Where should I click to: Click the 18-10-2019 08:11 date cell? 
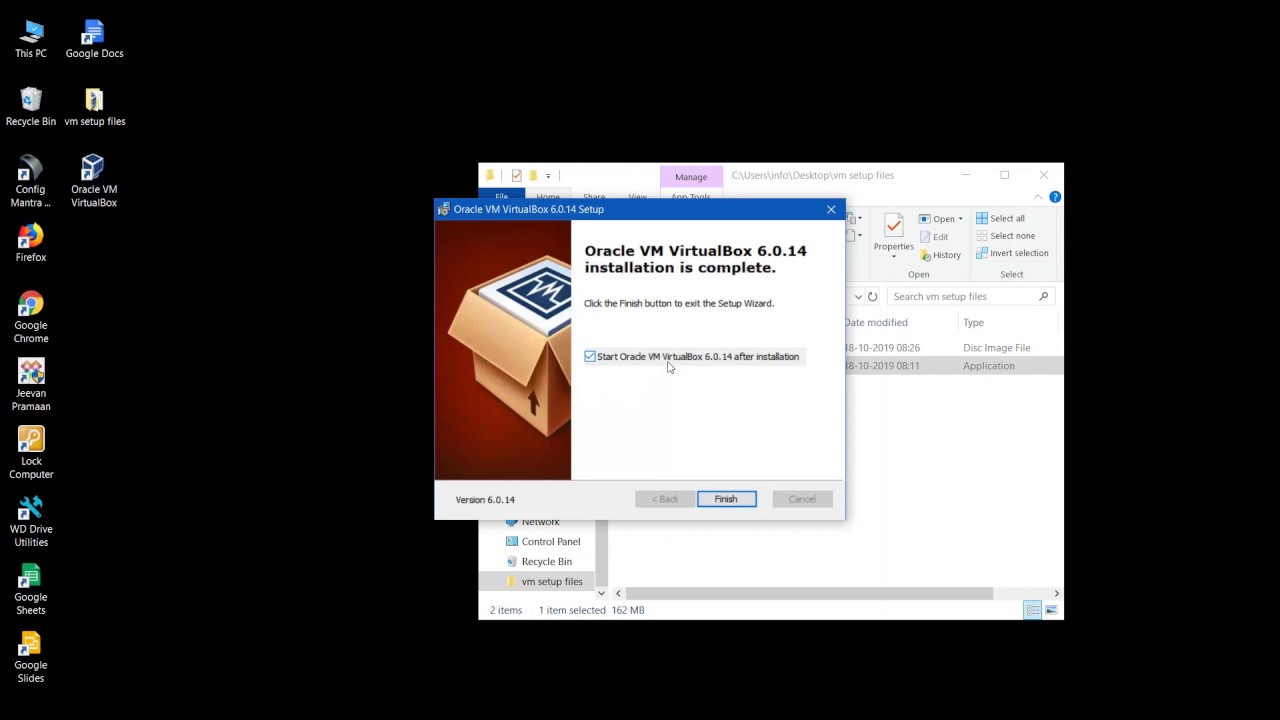coord(882,366)
